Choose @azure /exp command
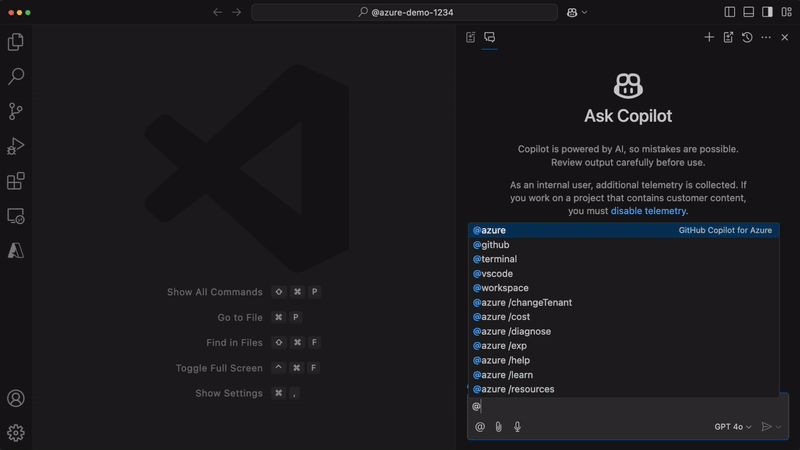The image size is (800, 450). (623, 345)
